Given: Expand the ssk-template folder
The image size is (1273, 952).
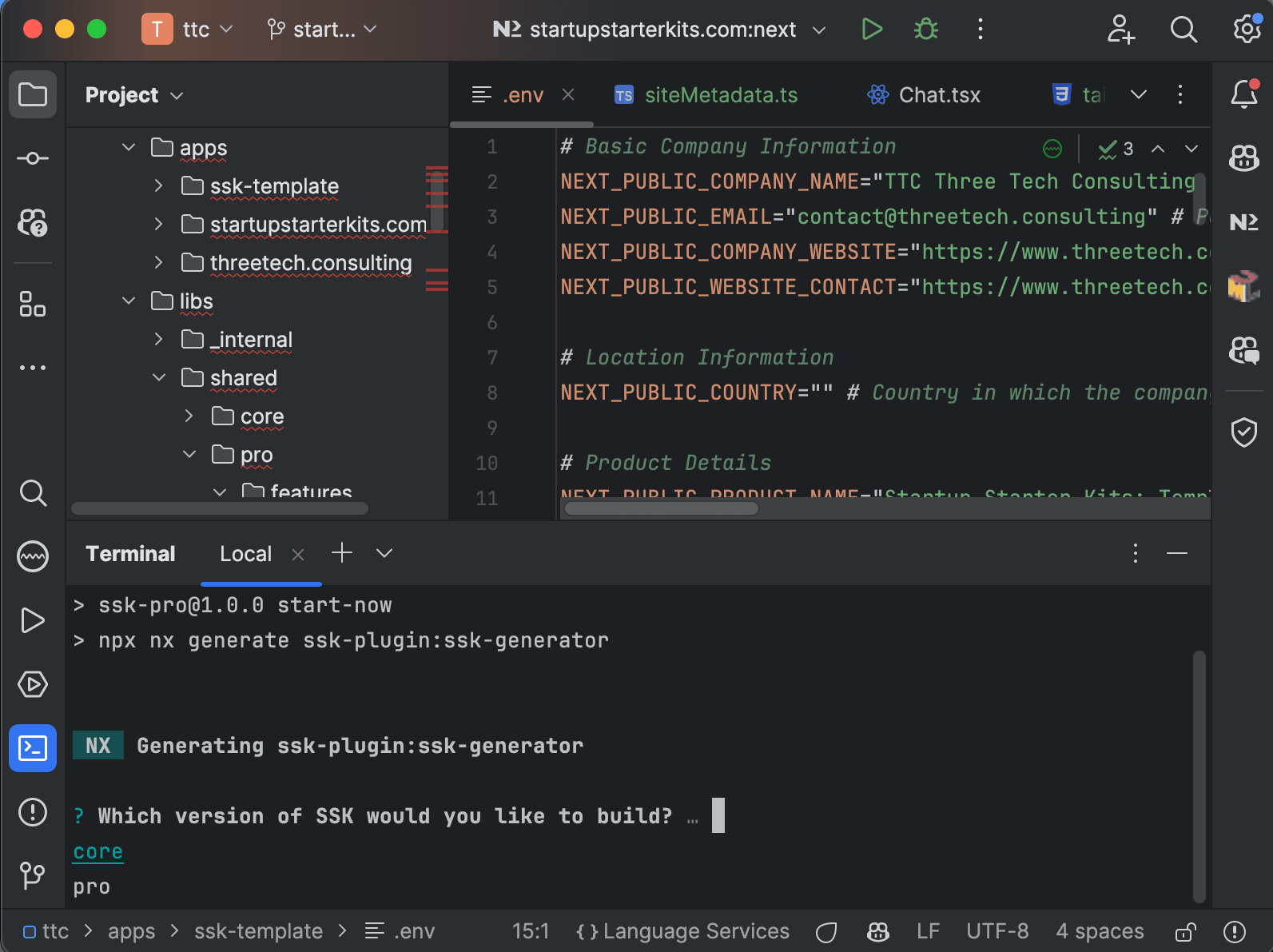Looking at the screenshot, I should (x=158, y=185).
